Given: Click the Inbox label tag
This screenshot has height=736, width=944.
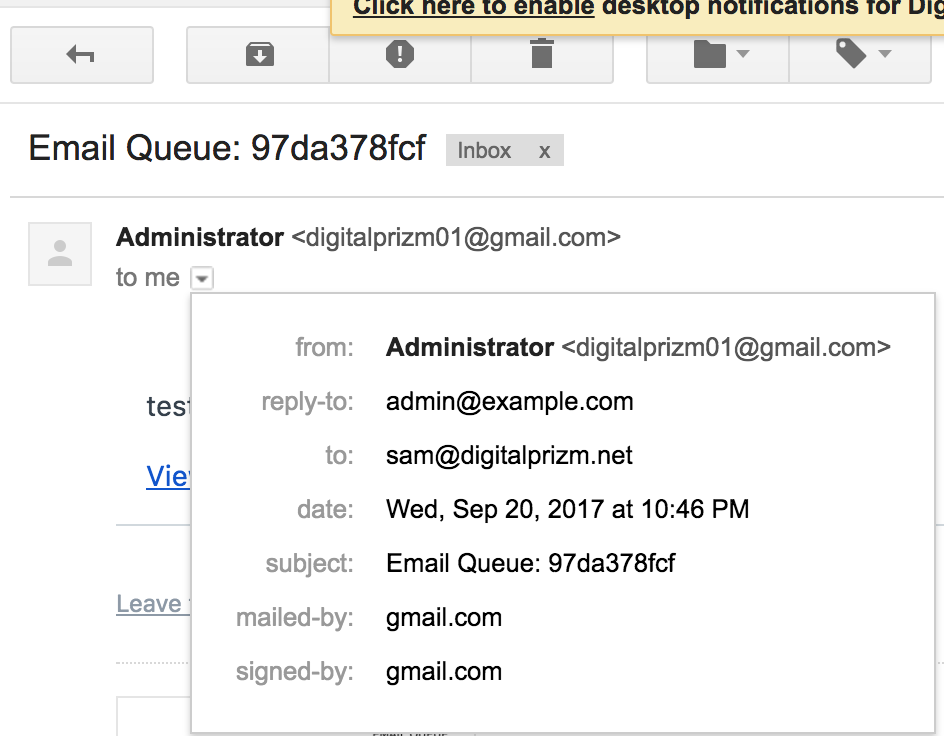Looking at the screenshot, I should (485, 151).
